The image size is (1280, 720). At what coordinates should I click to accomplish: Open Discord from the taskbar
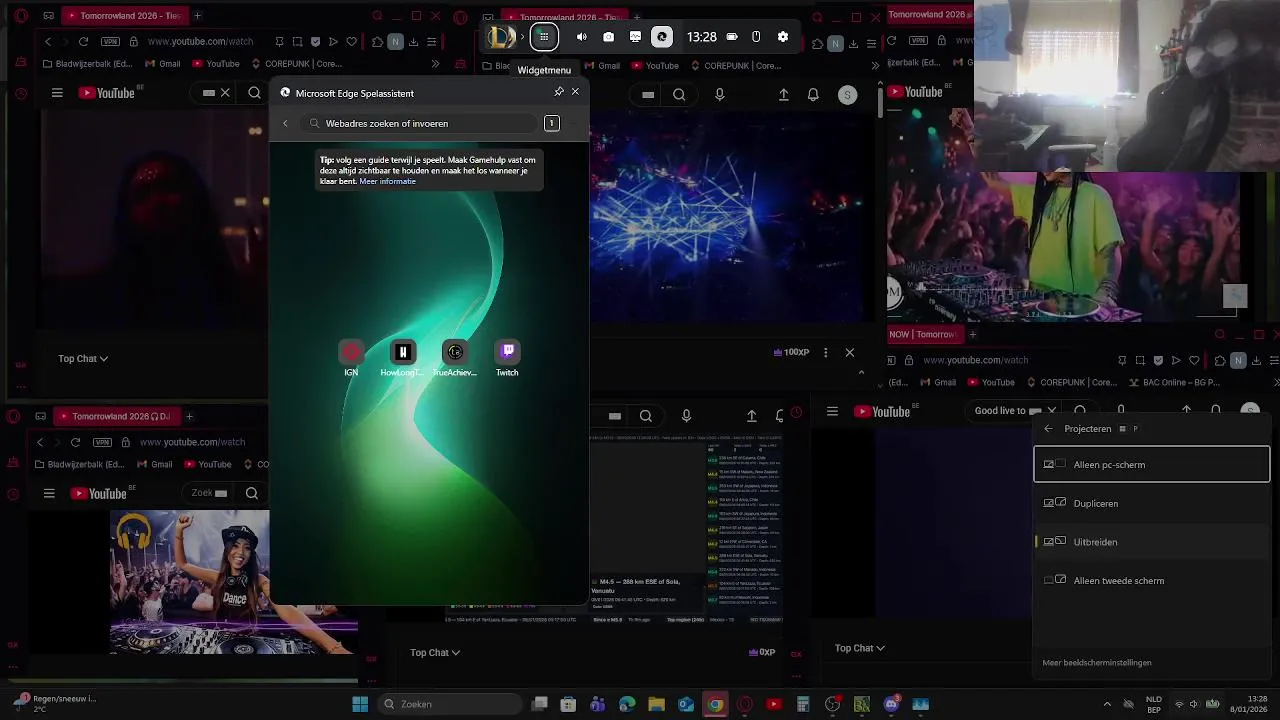tap(891, 705)
